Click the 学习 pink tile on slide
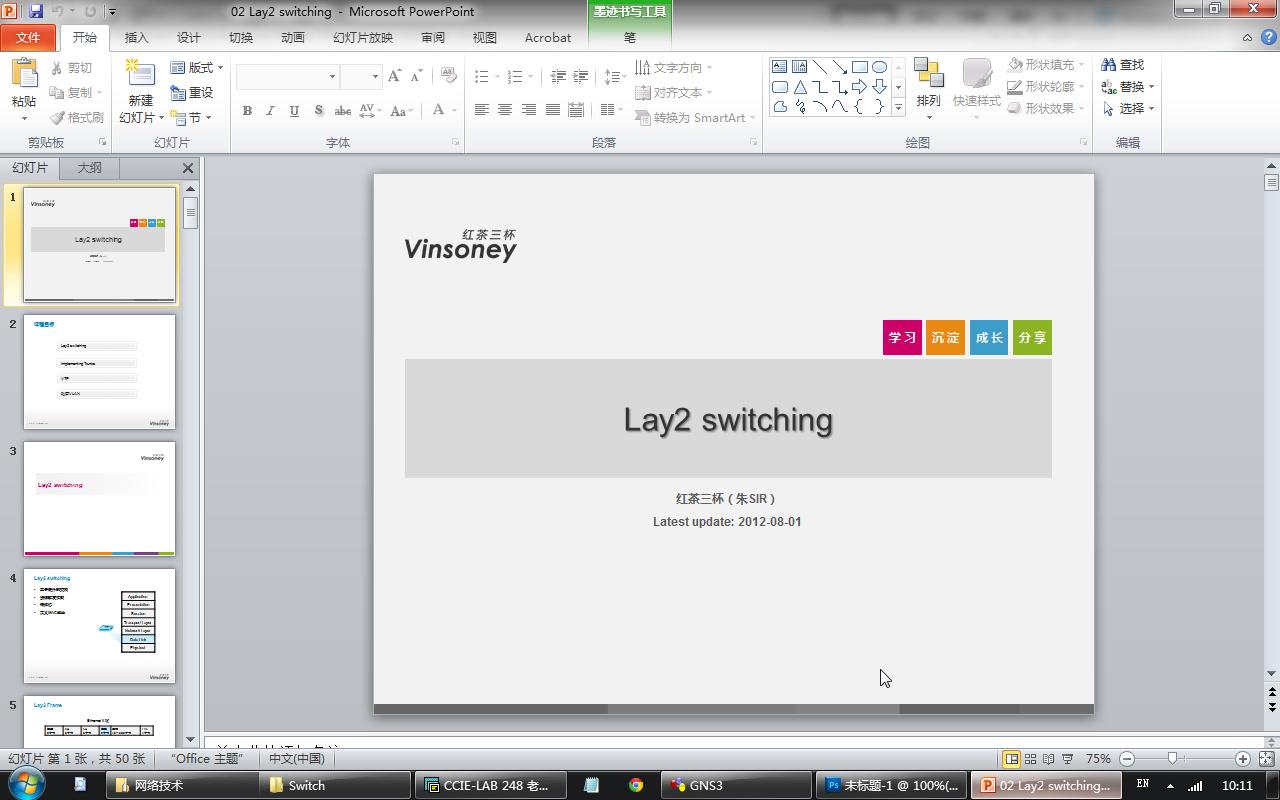Screen dimensions: 1280x800 (902, 337)
